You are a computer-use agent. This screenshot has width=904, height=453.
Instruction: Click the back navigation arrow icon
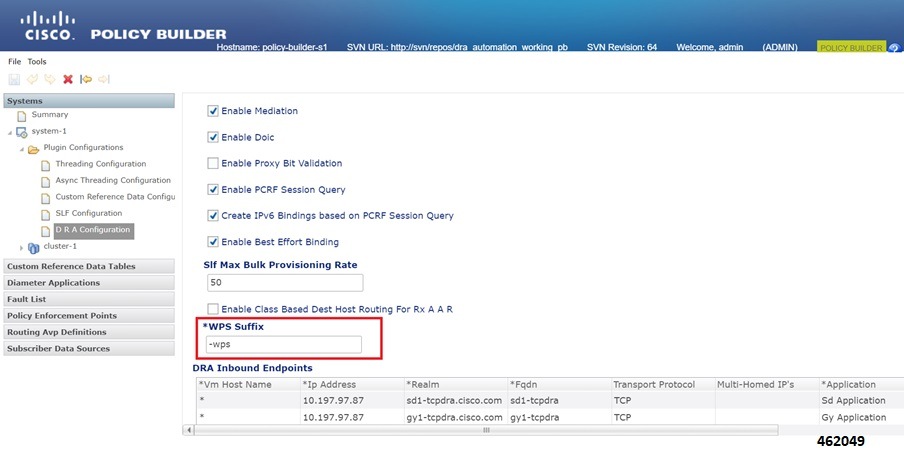[x=86, y=79]
